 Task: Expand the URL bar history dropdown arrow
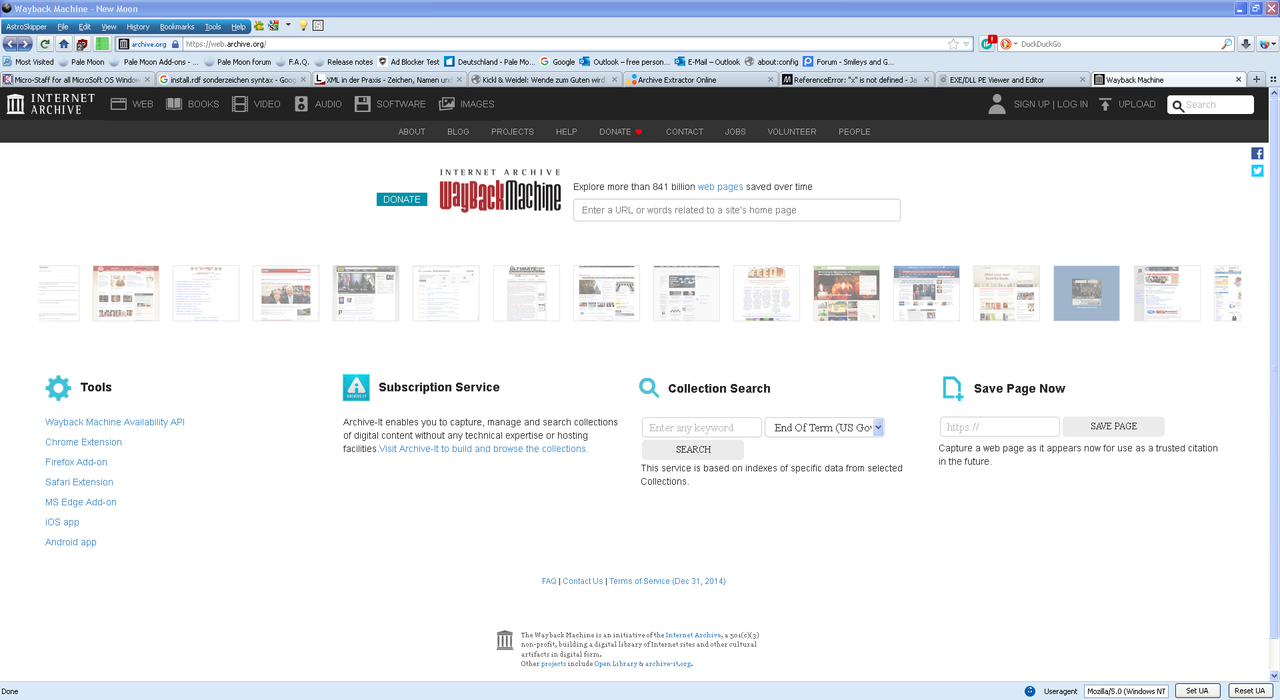click(x=968, y=45)
